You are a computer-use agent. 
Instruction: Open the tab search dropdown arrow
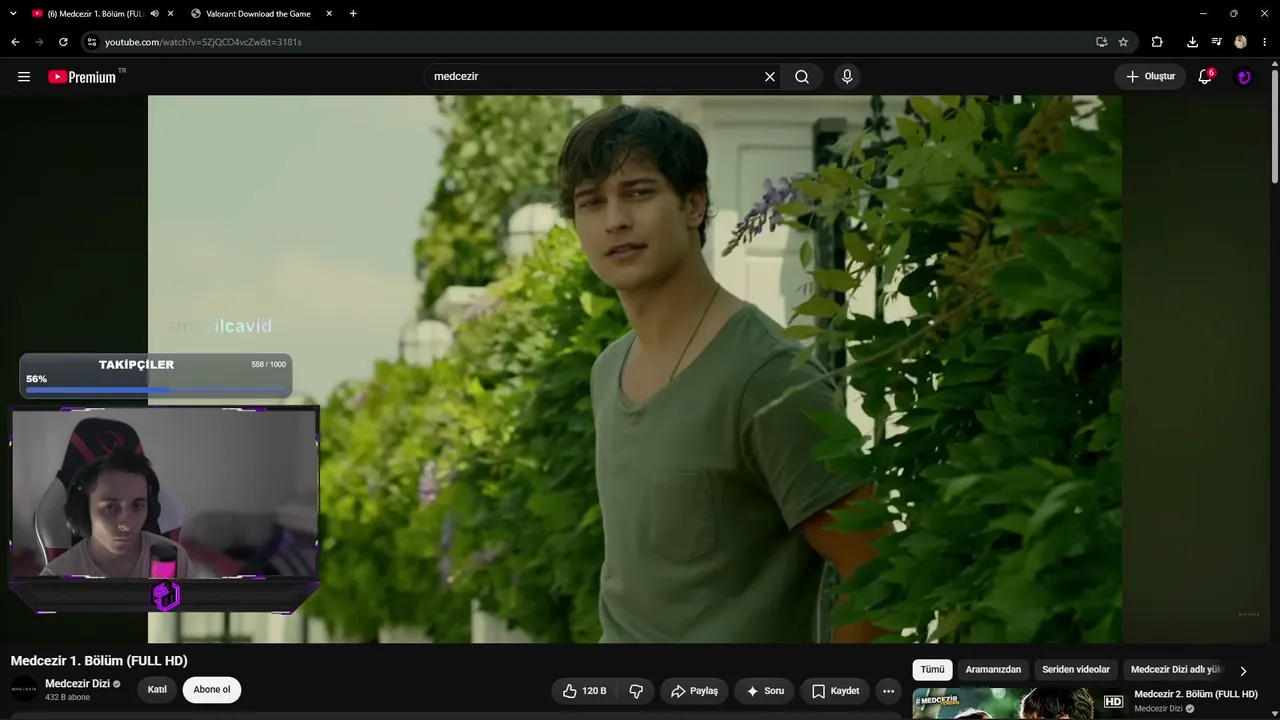pos(13,14)
